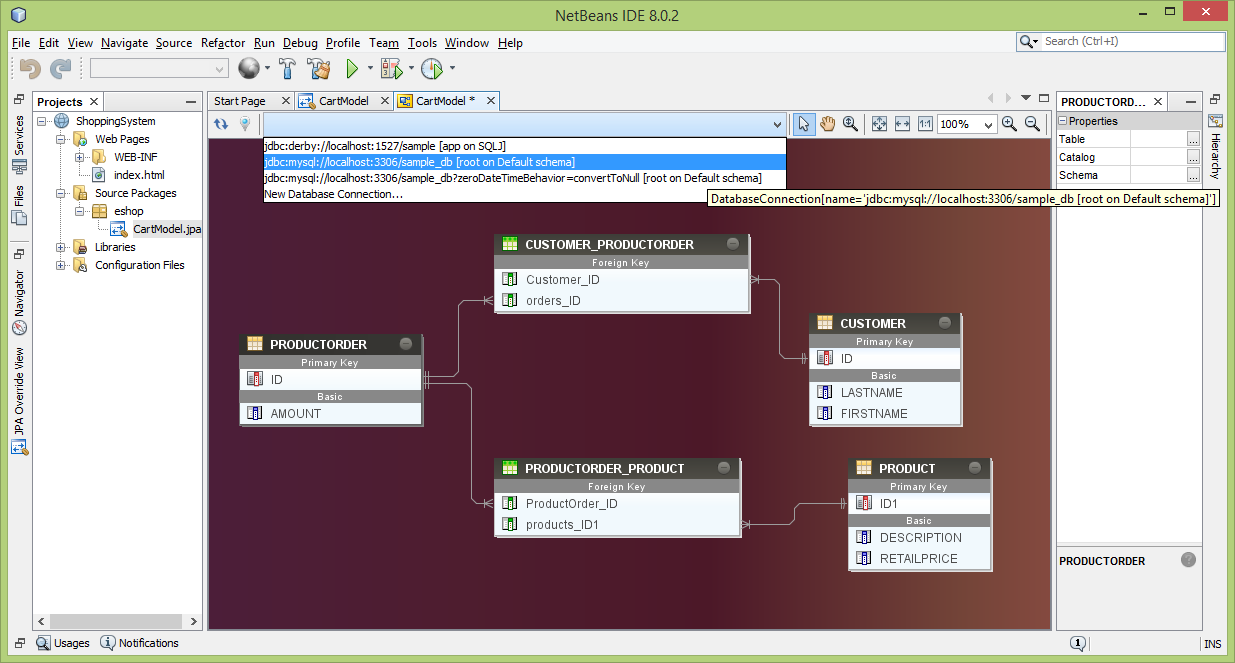The height and width of the screenshot is (663, 1235).
Task: Open the Refactor menu
Action: (222, 43)
